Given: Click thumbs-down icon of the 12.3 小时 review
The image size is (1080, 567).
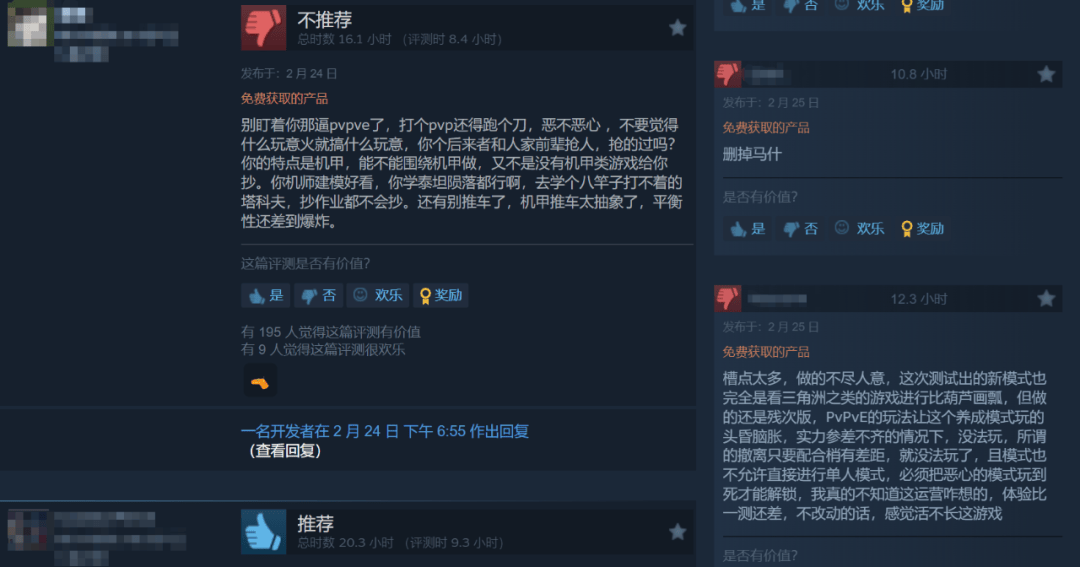Looking at the screenshot, I should tap(727, 298).
